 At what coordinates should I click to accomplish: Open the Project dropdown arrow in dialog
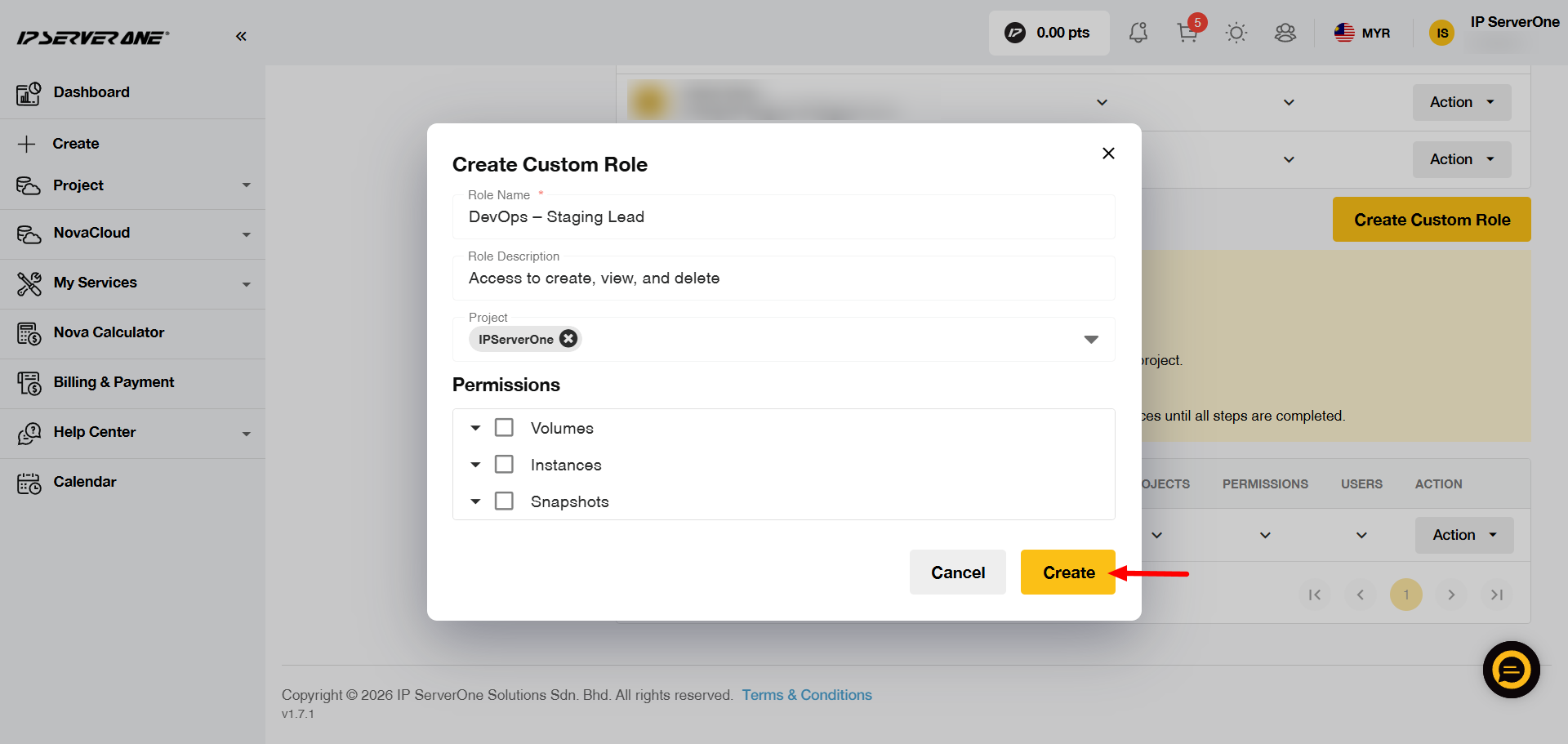coord(1091,339)
